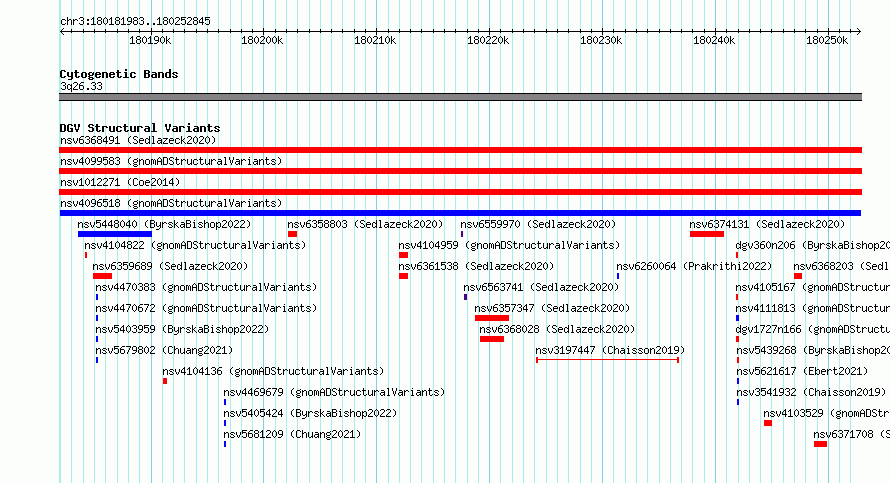890x483 pixels.
Task: Click variant label nsv4470383 (gnomADStructuralVariants)
Action: (206, 287)
